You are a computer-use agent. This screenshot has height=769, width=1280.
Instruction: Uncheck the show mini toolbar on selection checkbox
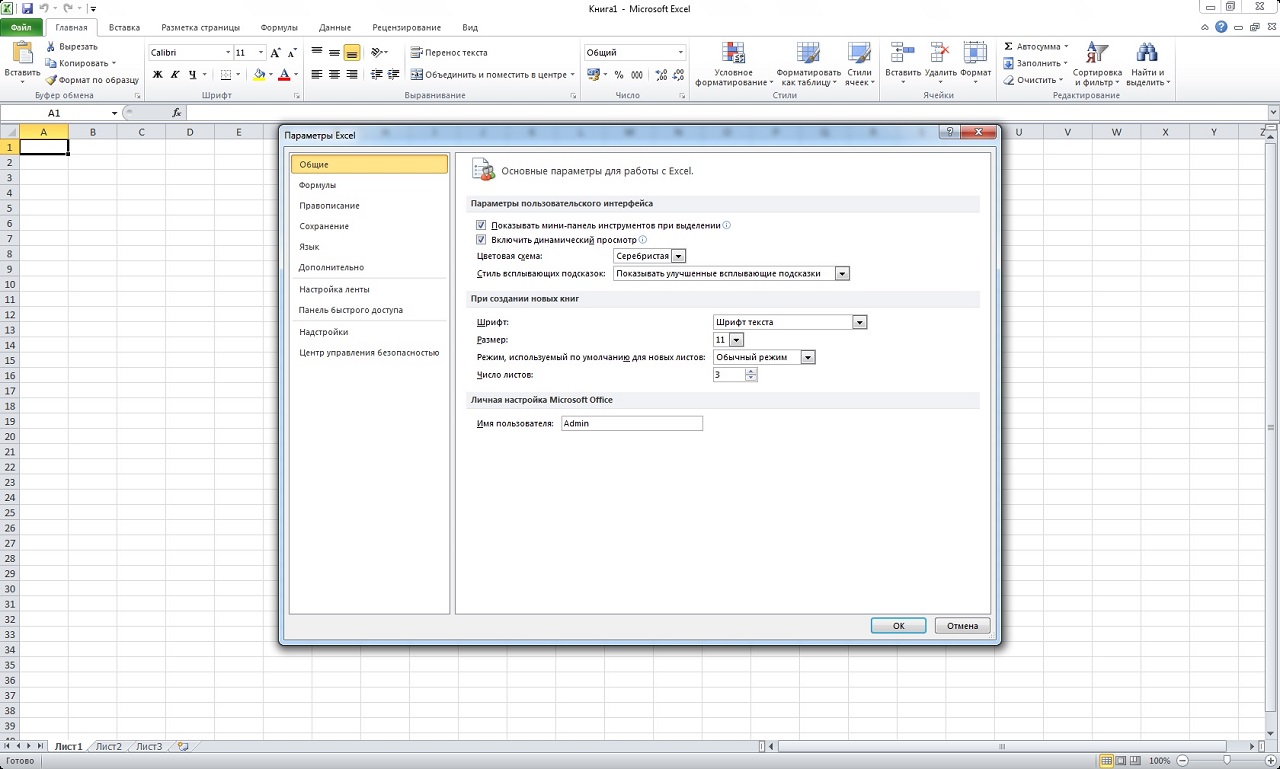pyautogui.click(x=481, y=226)
